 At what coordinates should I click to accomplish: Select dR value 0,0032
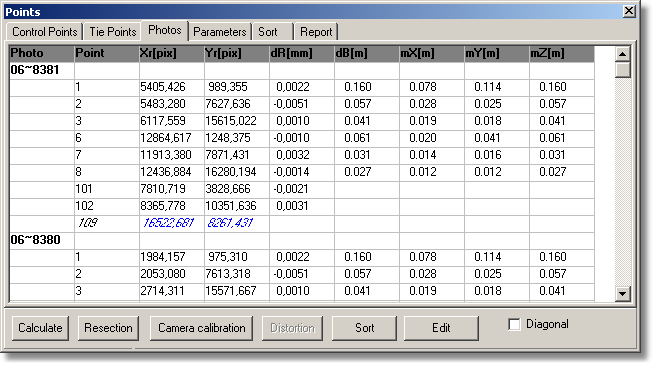[x=292, y=155]
